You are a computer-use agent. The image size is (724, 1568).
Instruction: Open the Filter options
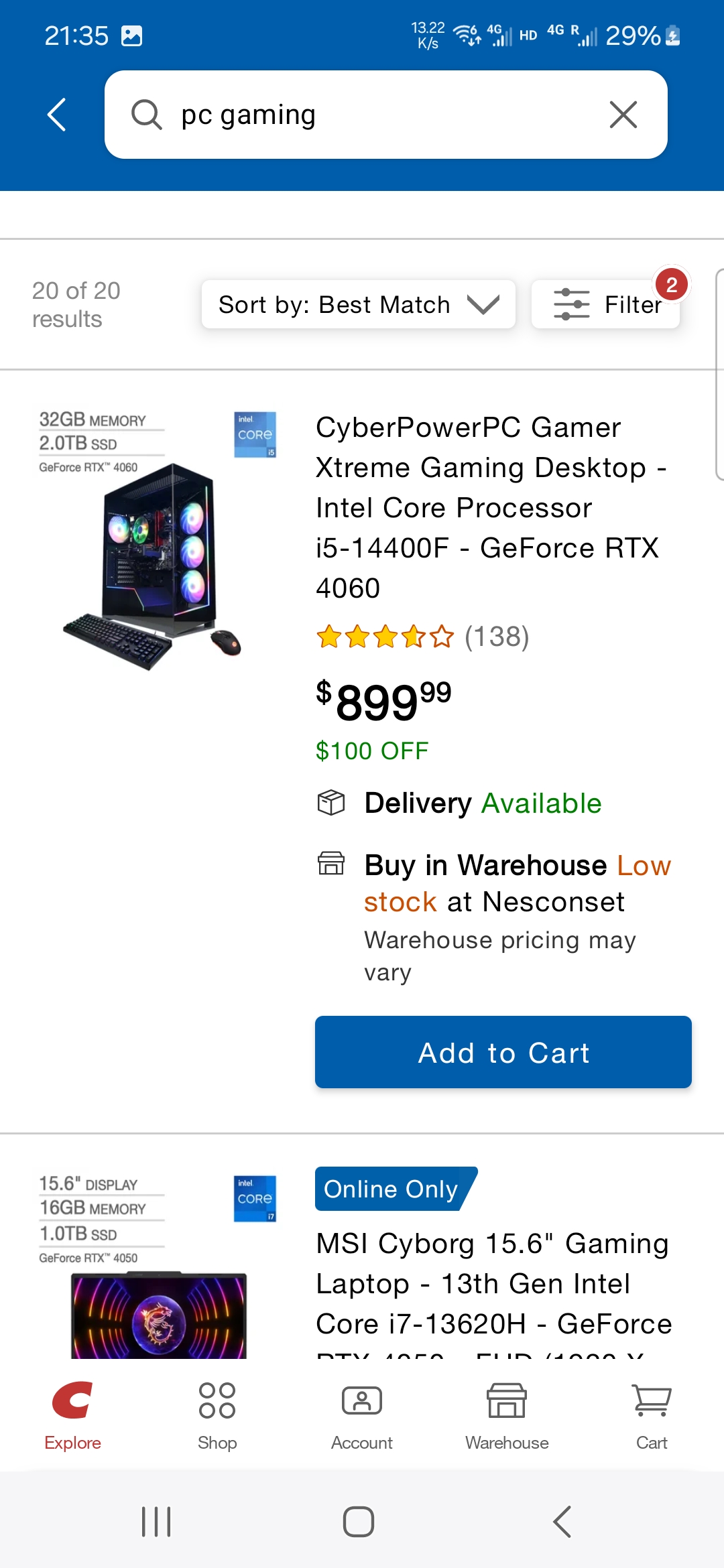point(605,304)
